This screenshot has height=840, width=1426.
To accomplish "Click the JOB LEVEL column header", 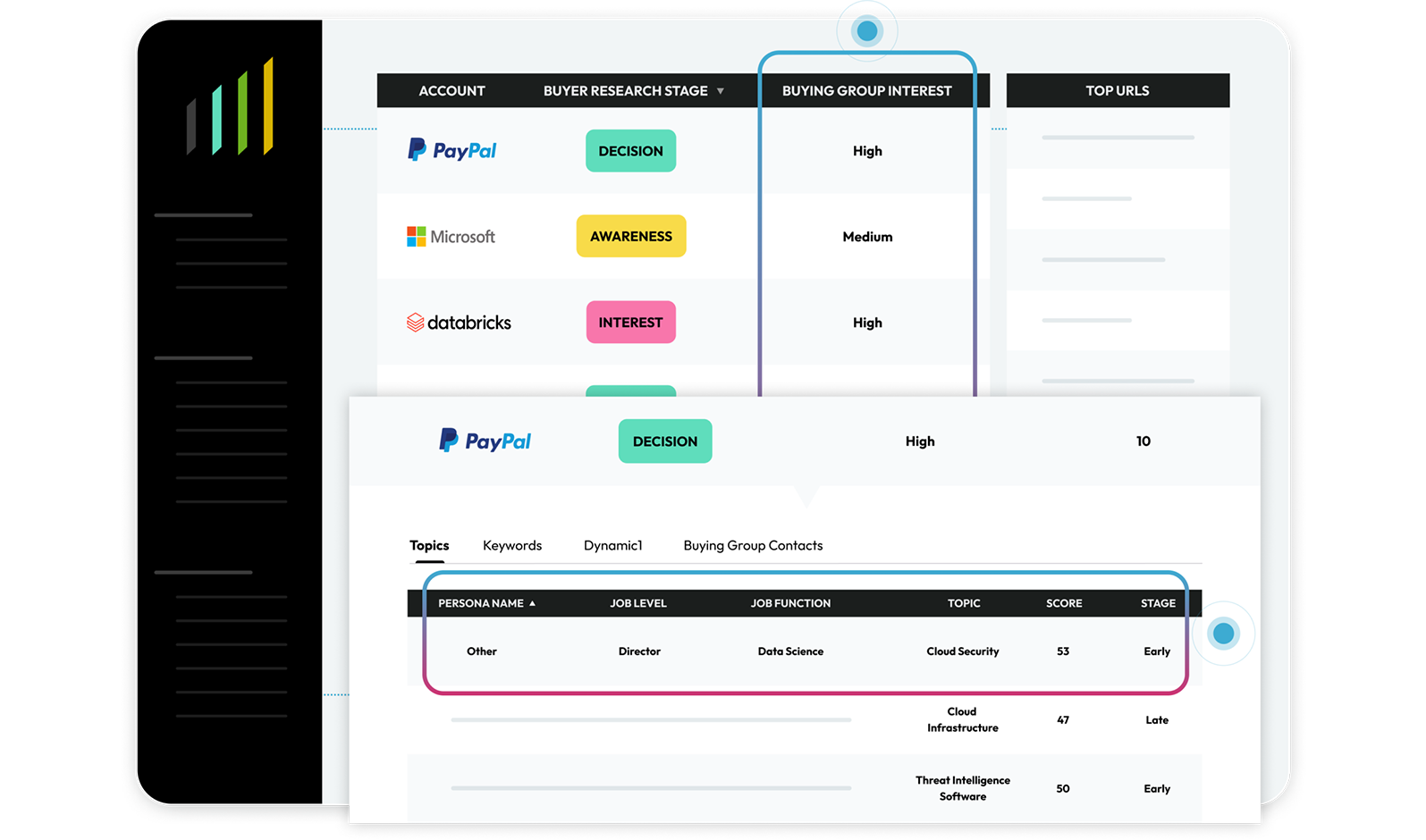I will tap(638, 603).
